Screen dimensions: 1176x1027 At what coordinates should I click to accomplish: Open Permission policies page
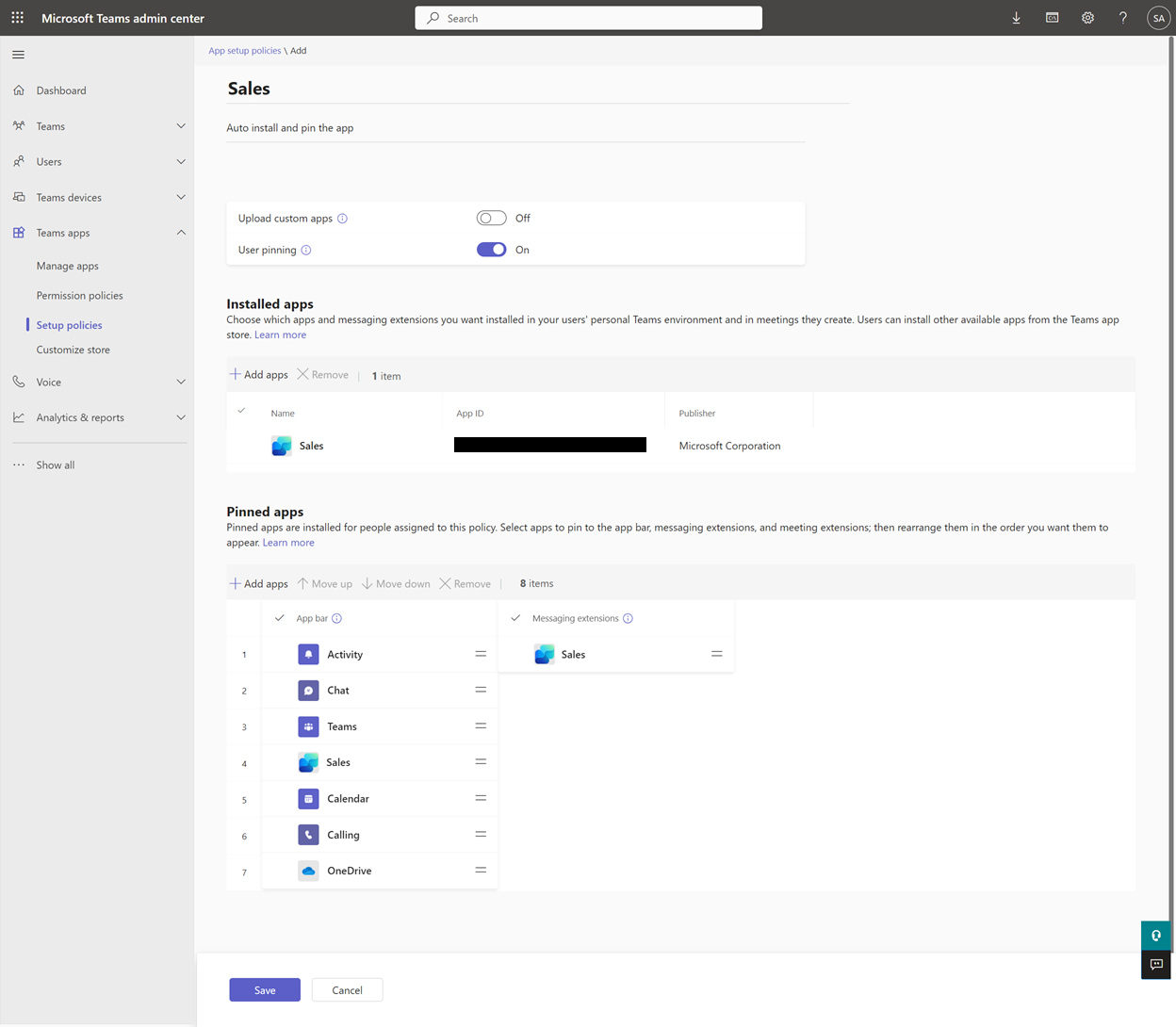point(80,296)
